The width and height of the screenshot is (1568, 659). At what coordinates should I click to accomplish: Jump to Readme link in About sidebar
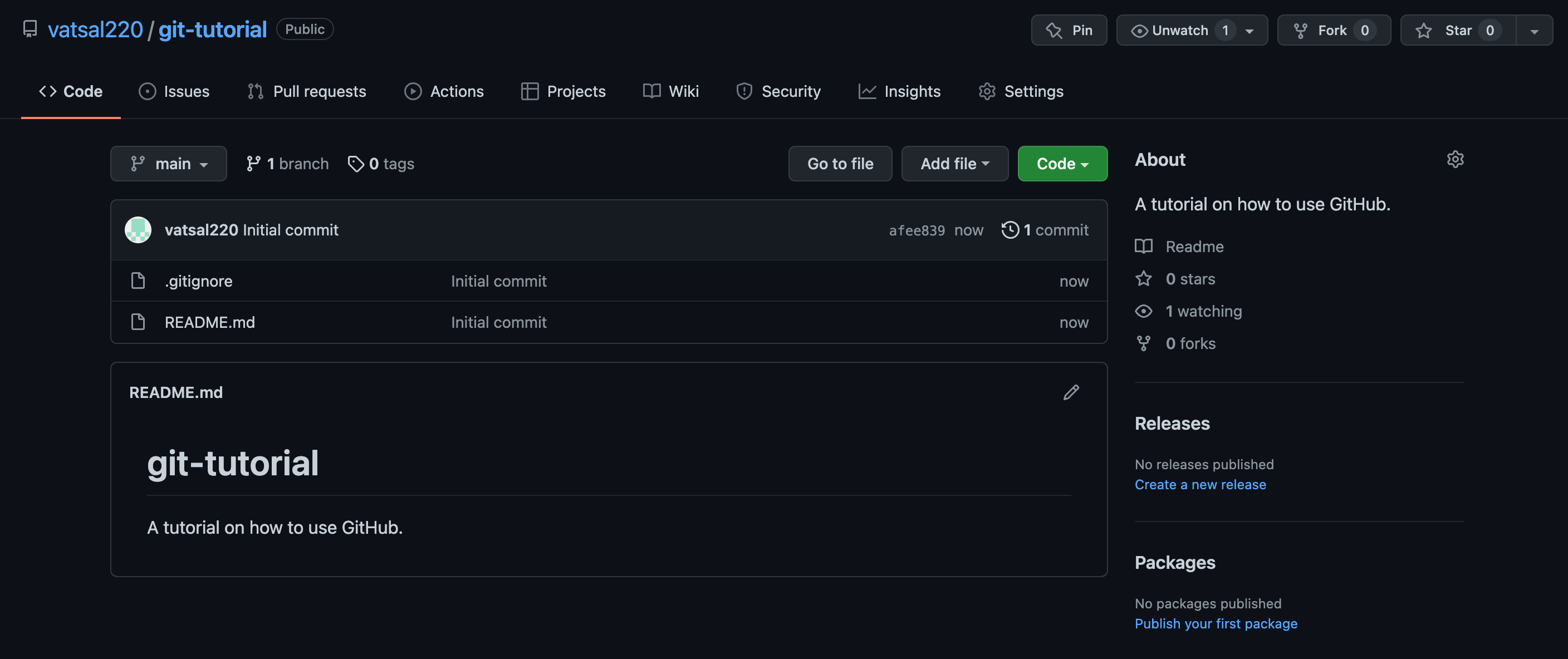coord(1194,247)
